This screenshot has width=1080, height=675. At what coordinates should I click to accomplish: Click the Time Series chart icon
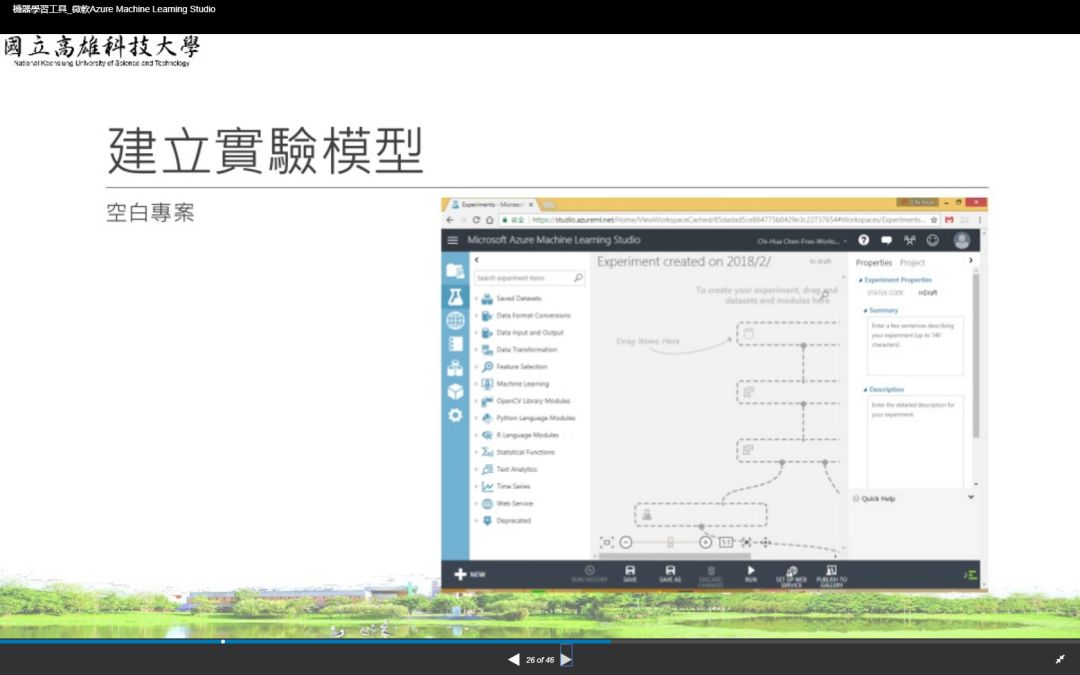487,486
